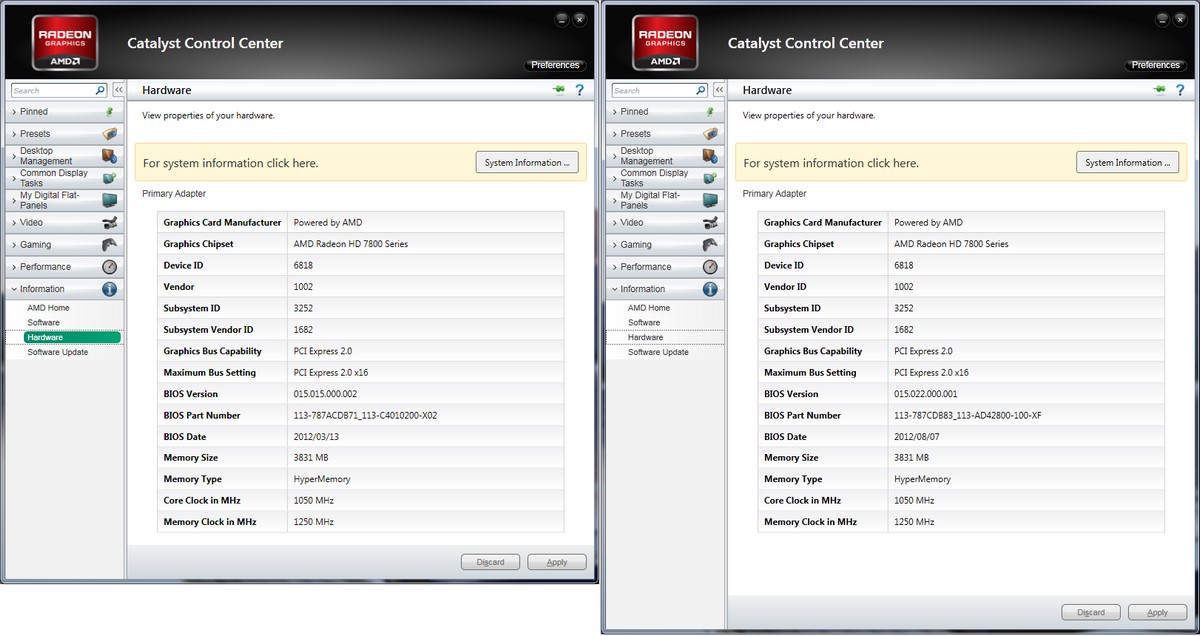
Task: Click the Radeon Graphics AMD logo in the left window
Action: [x=67, y=43]
